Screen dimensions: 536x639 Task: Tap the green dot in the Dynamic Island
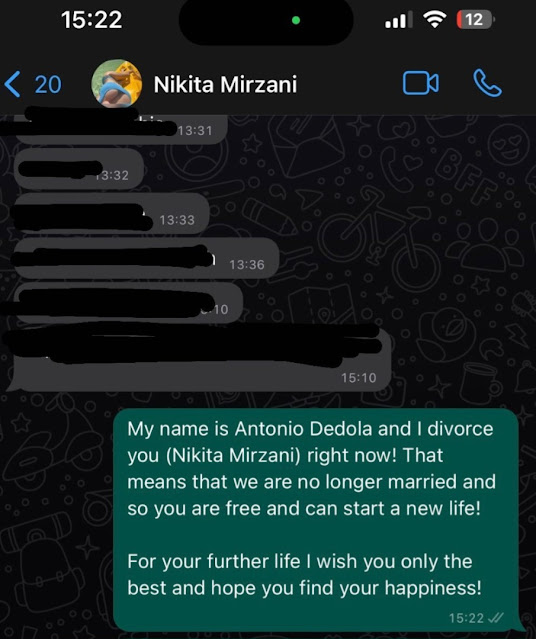coord(296,20)
